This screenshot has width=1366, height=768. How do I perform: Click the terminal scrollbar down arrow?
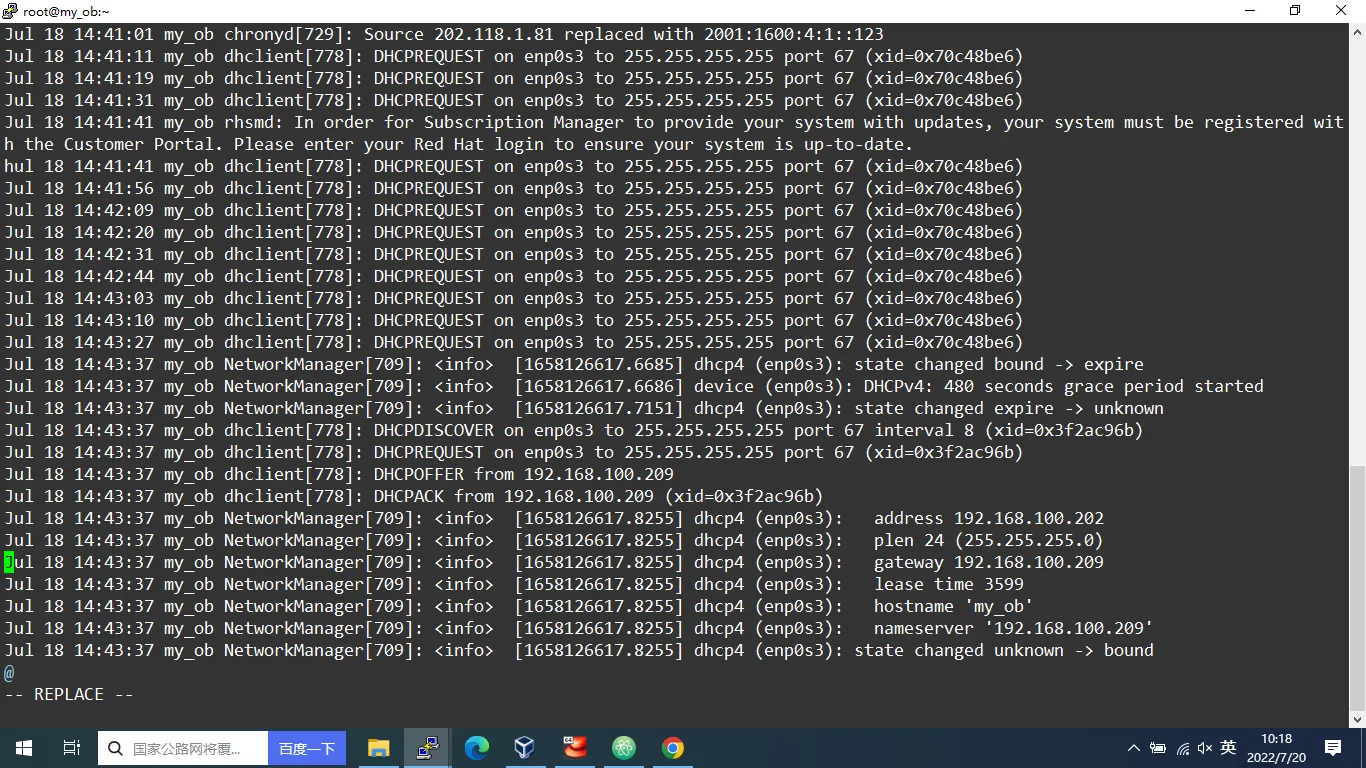pyautogui.click(x=1357, y=718)
